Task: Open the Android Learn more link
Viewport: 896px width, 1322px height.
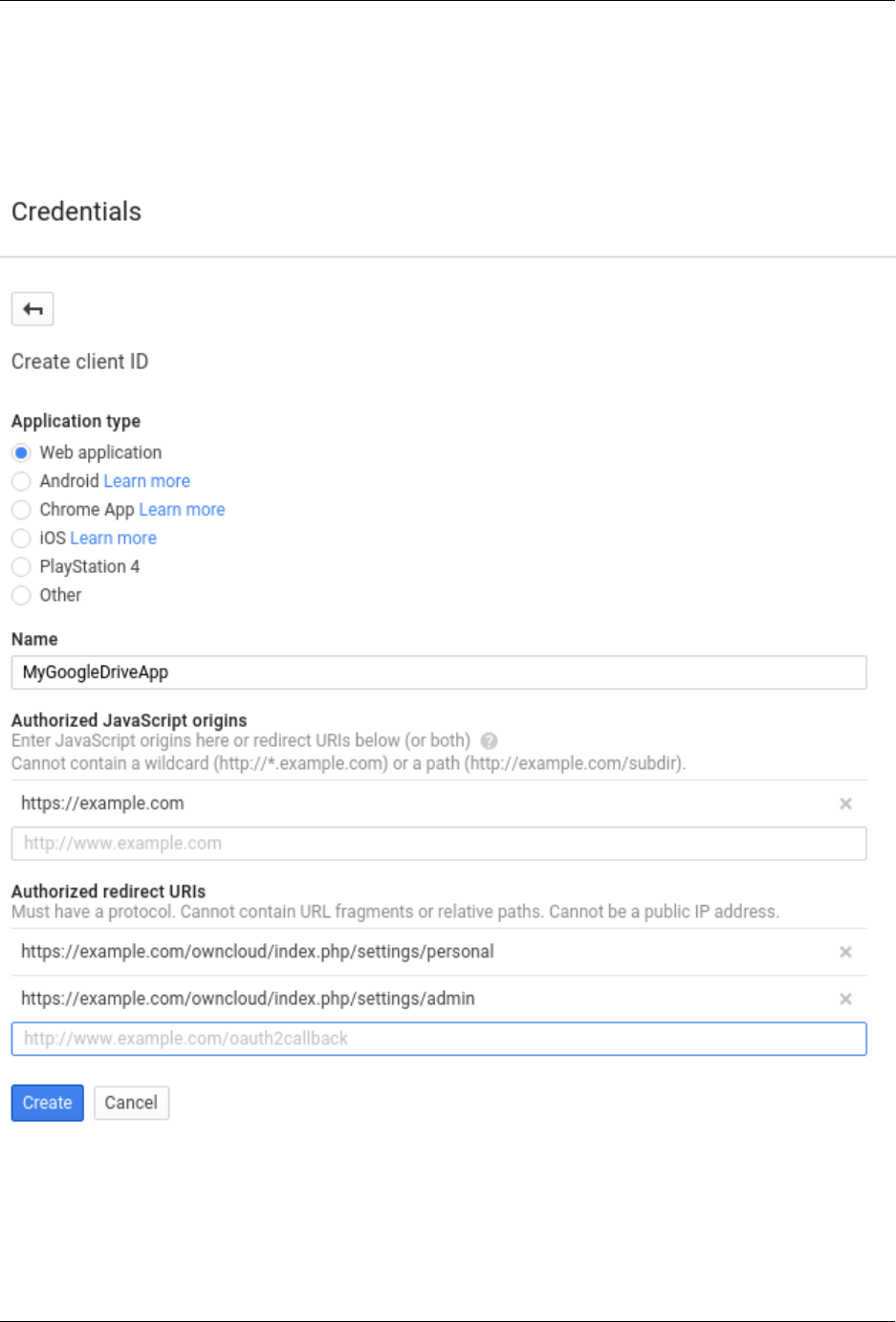Action: [146, 481]
